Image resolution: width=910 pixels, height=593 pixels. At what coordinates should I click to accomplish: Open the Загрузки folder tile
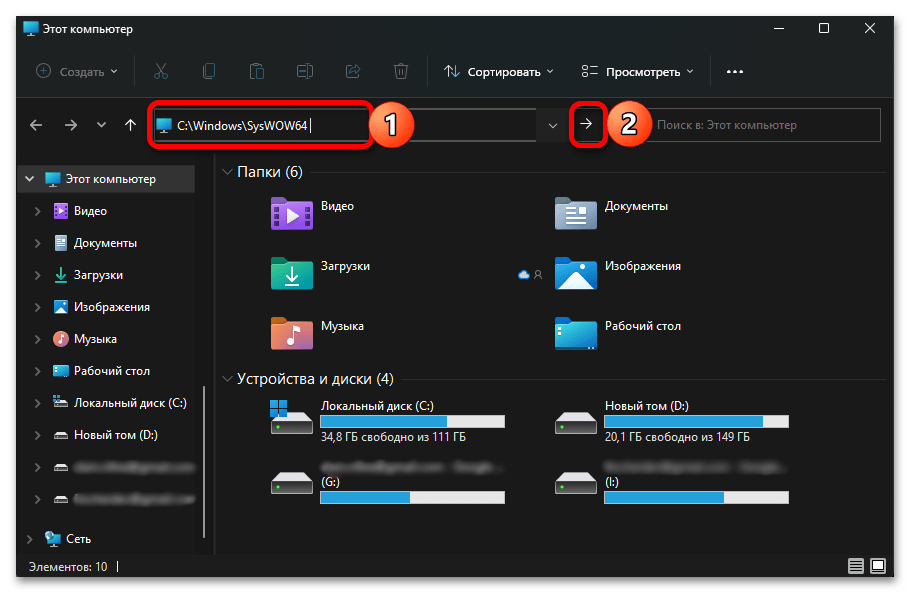[321, 273]
